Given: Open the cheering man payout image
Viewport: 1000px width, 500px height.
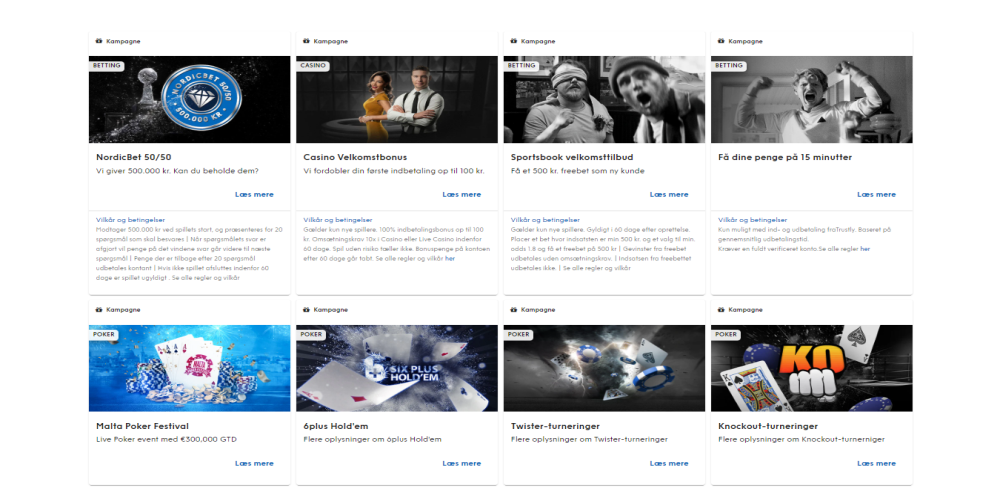Looking at the screenshot, I should 811,99.
